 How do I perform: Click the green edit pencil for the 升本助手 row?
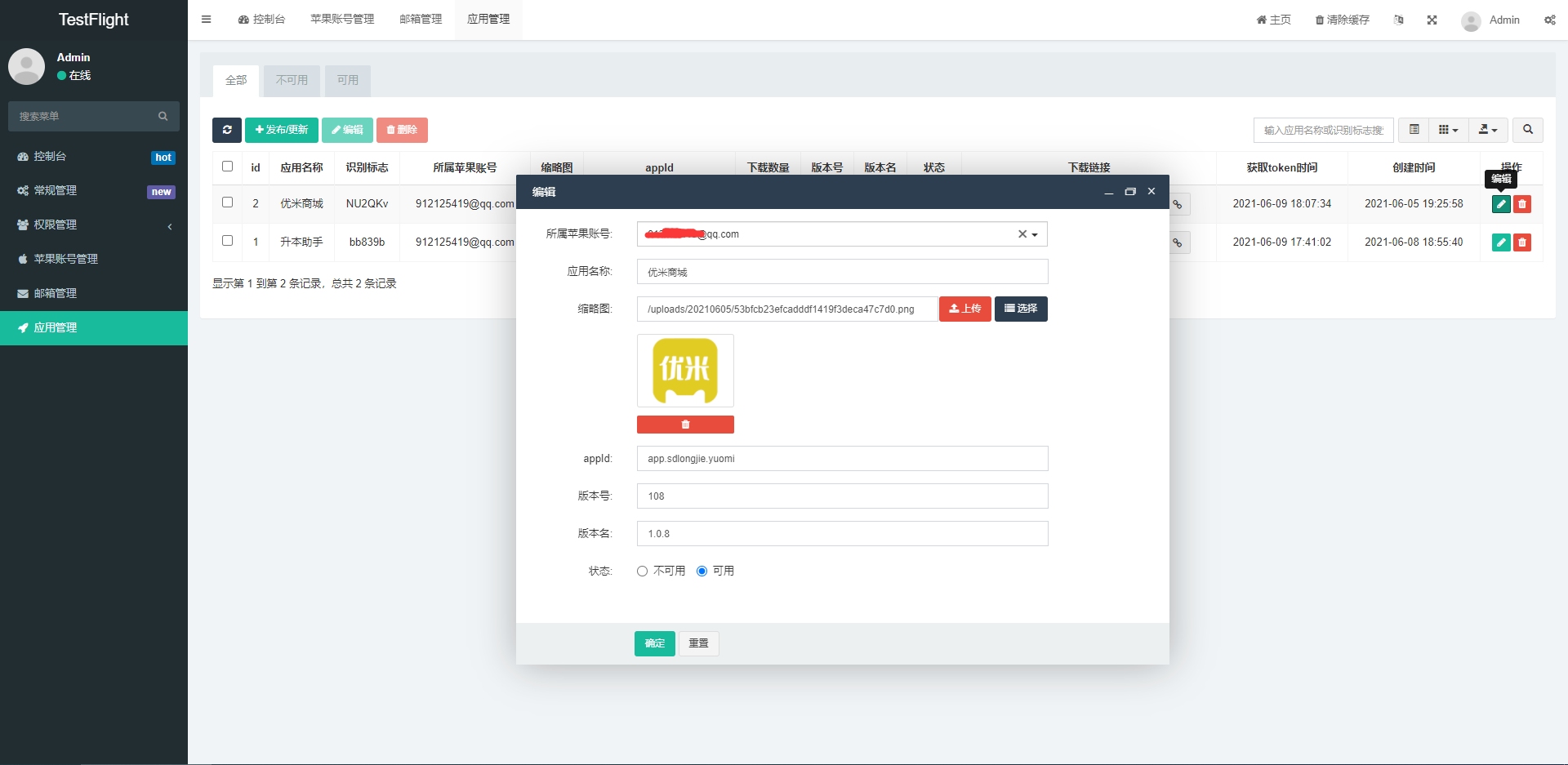[x=1501, y=242]
